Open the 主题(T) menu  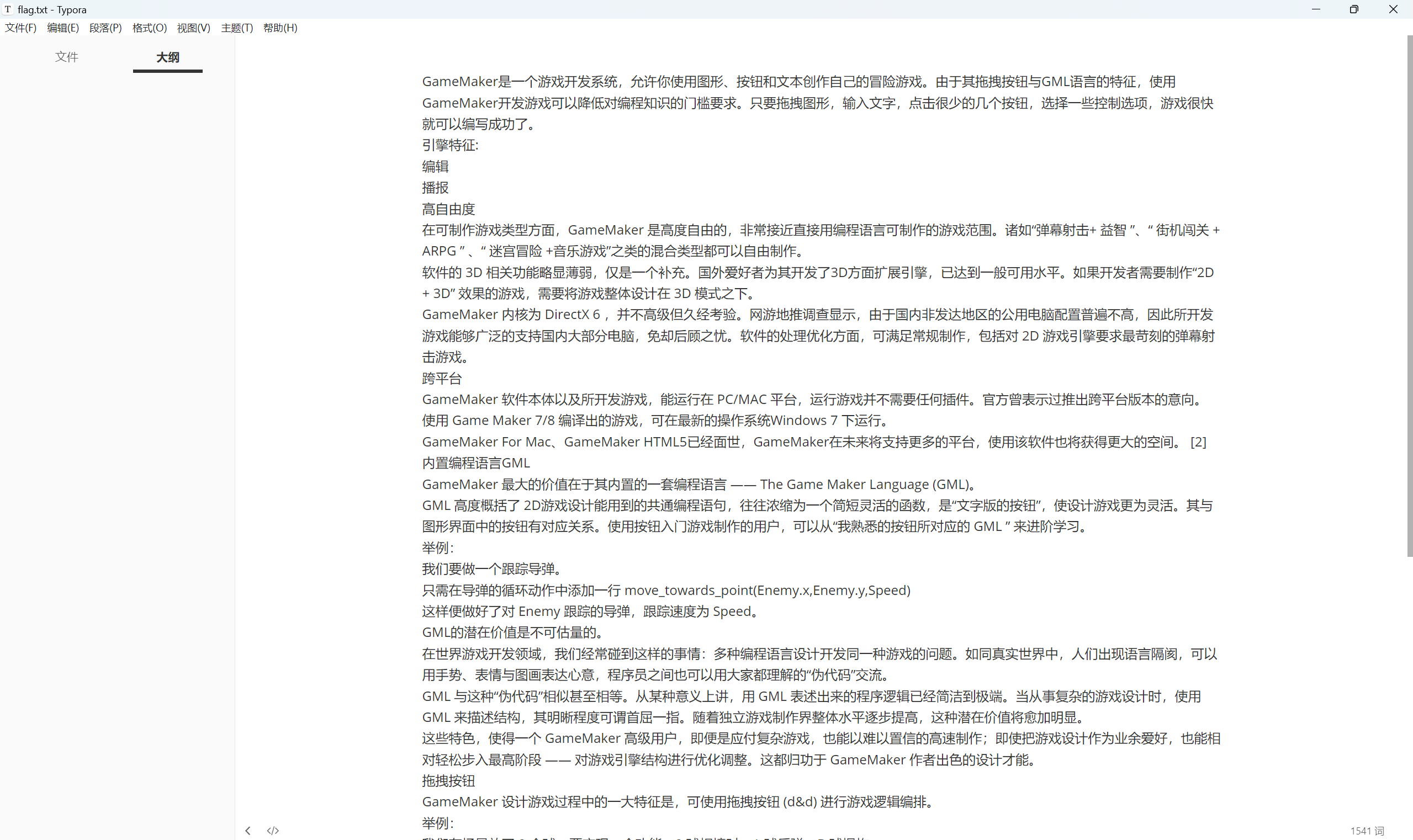pos(237,28)
